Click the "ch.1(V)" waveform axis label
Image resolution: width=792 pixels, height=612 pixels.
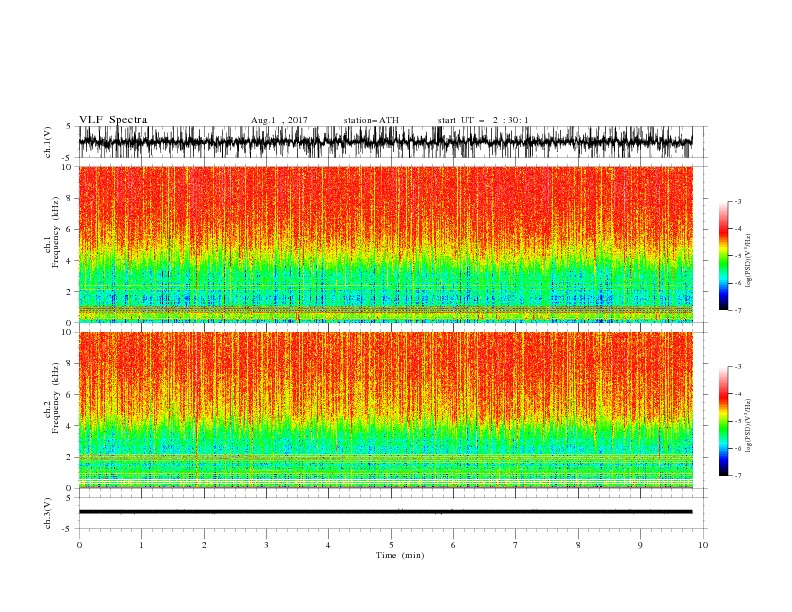(x=48, y=142)
